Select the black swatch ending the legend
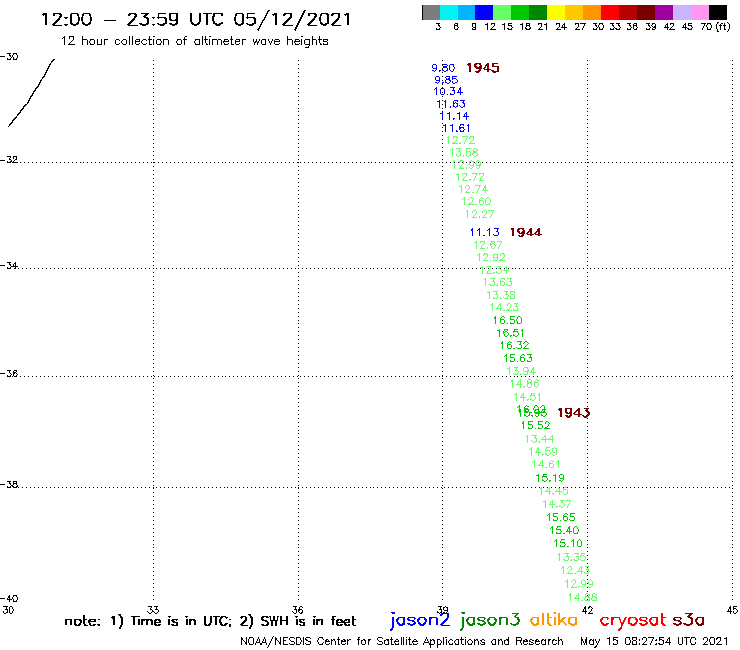Image resolution: width=740 pixels, height=650 pixels. [x=717, y=12]
